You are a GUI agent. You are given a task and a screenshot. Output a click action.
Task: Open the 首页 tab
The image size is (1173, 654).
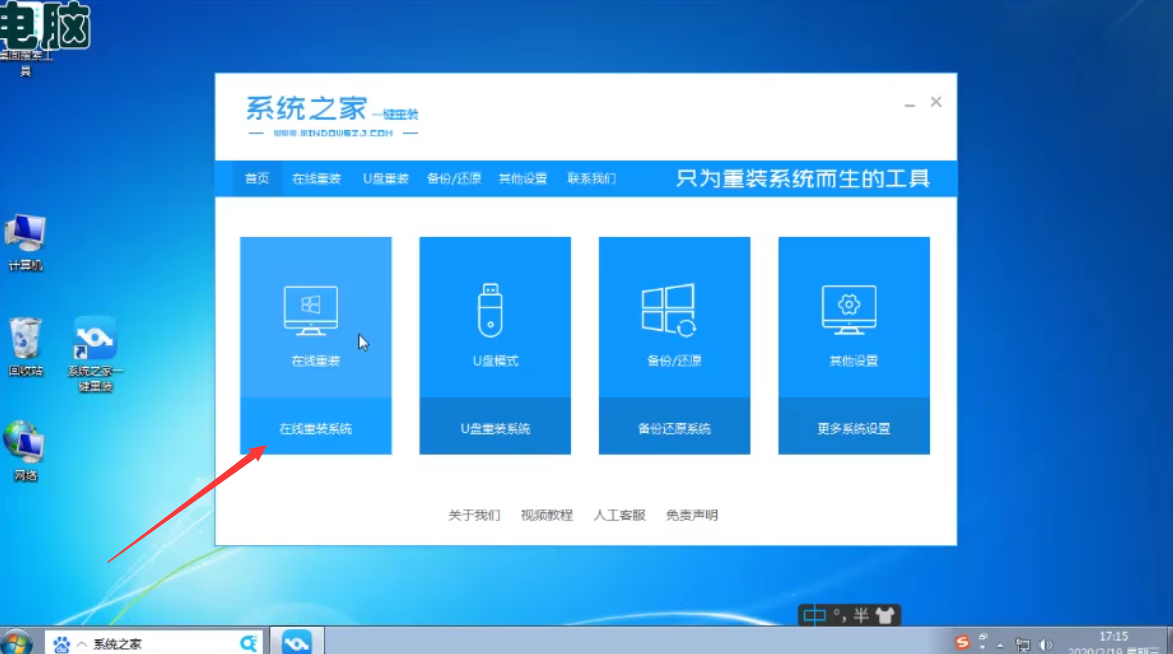(257, 178)
